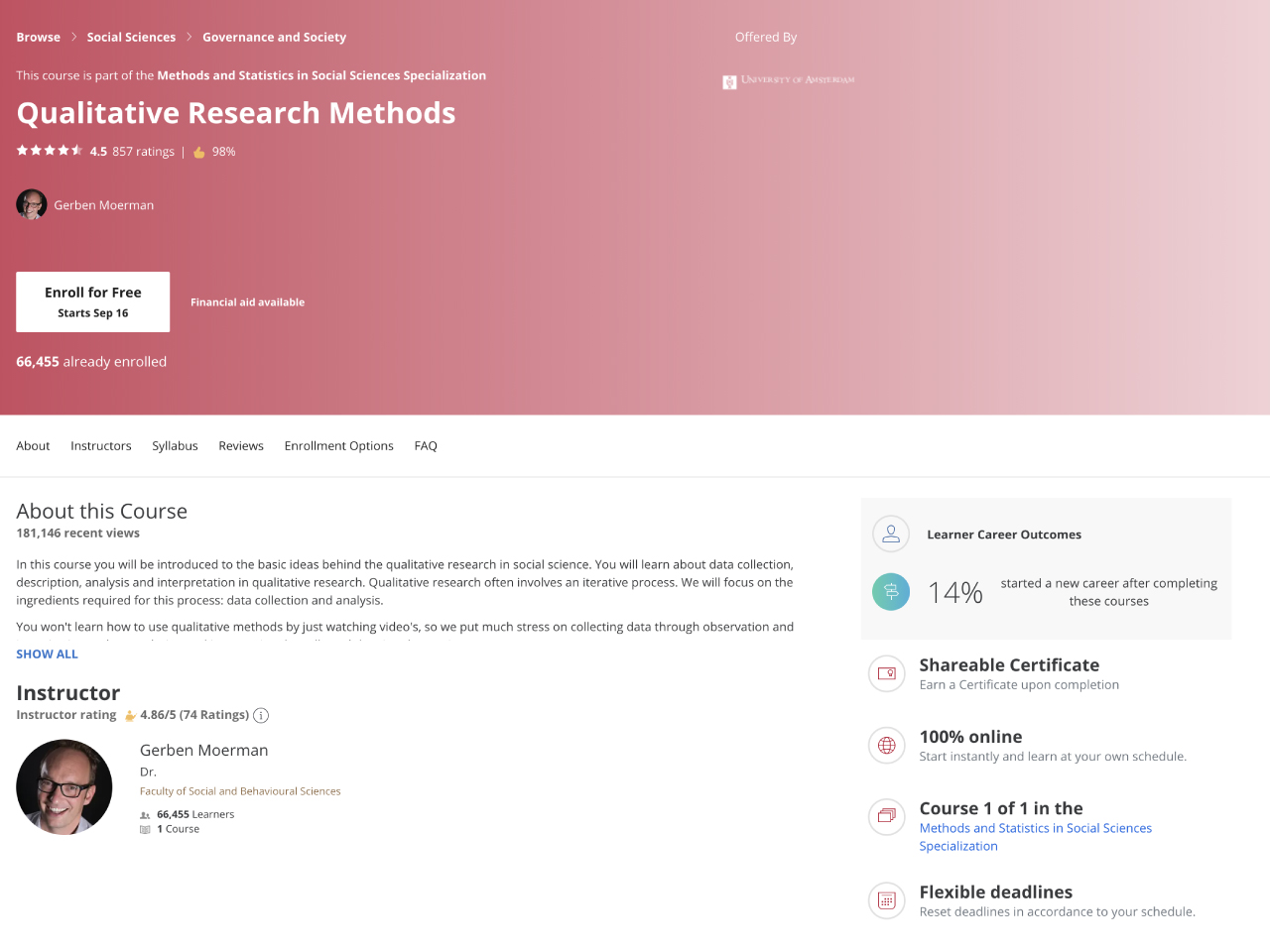Open Methods and Statistics specialization header link
This screenshot has height=952, width=1270.
[321, 75]
